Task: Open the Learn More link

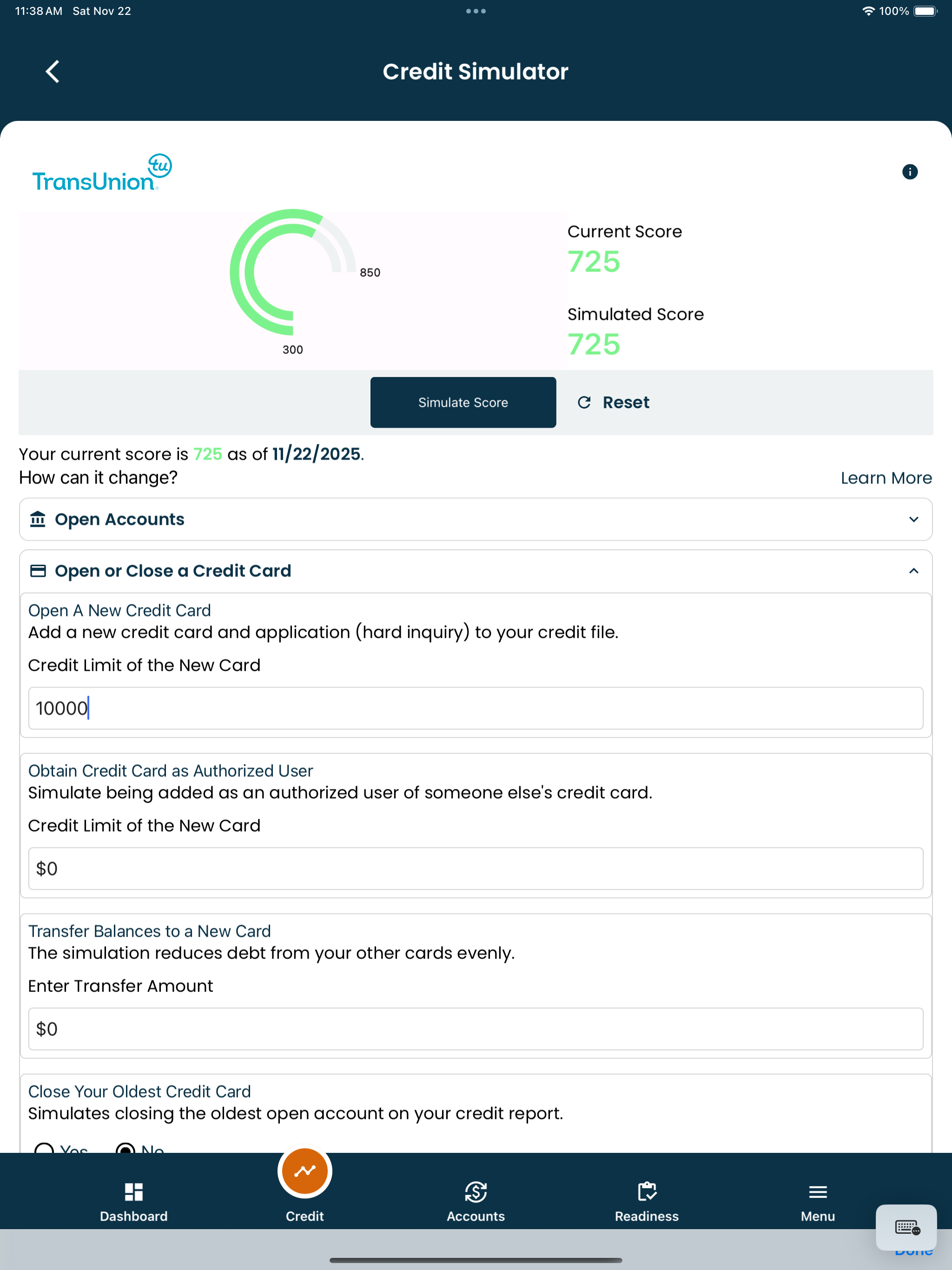Action: [886, 478]
